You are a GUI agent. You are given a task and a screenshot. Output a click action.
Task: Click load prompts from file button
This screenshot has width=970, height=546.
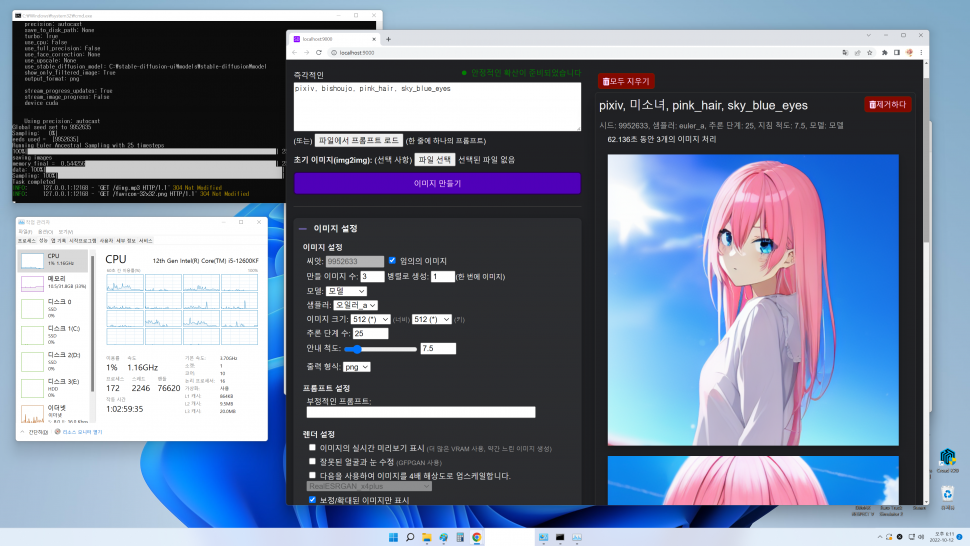pos(359,140)
